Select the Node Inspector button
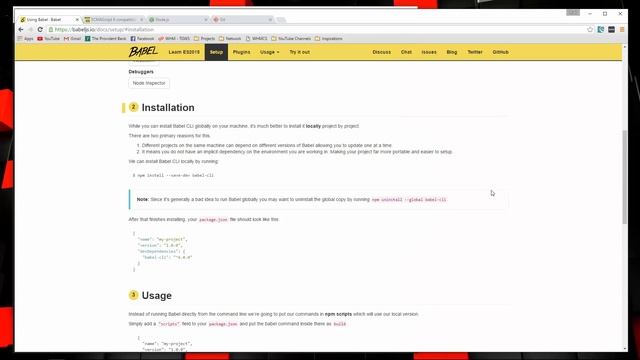 tap(149, 83)
